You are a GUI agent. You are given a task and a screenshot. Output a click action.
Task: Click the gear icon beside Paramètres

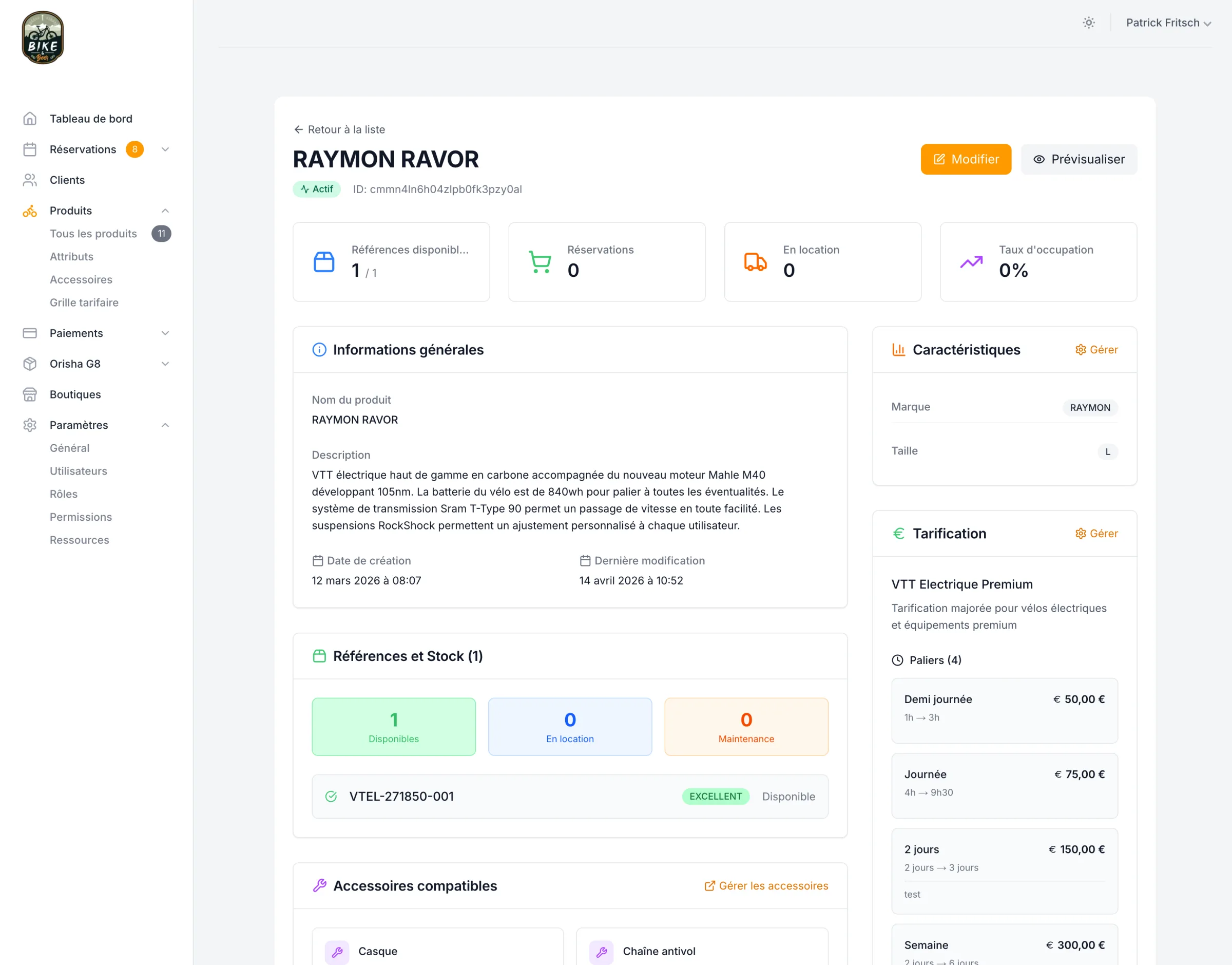point(30,425)
